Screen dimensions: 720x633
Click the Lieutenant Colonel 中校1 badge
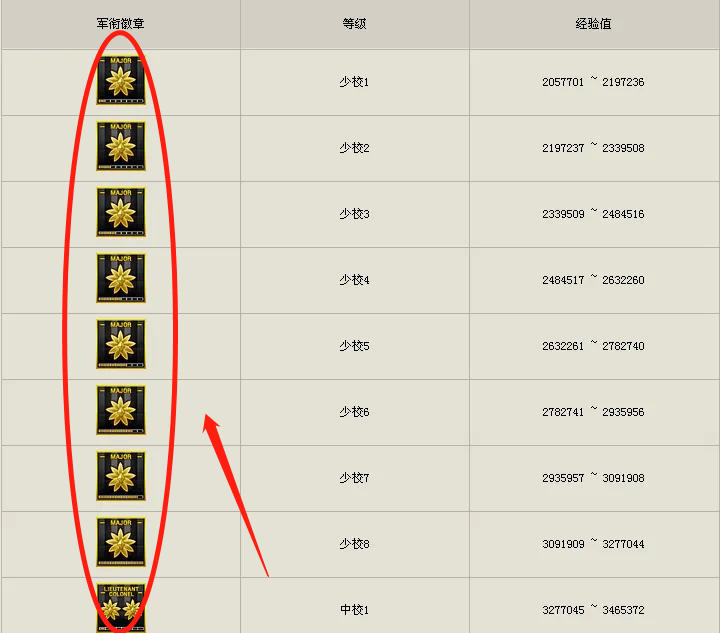tap(121, 608)
